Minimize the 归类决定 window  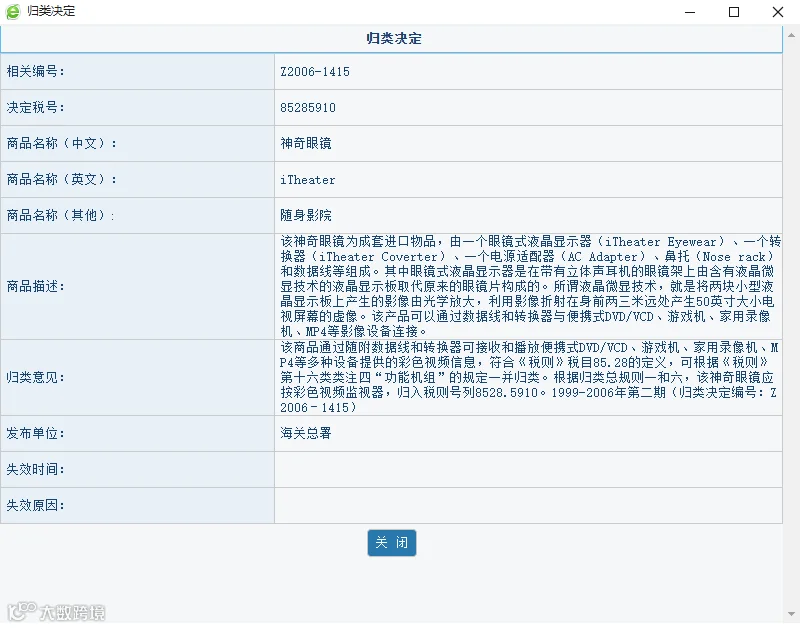tap(690, 12)
